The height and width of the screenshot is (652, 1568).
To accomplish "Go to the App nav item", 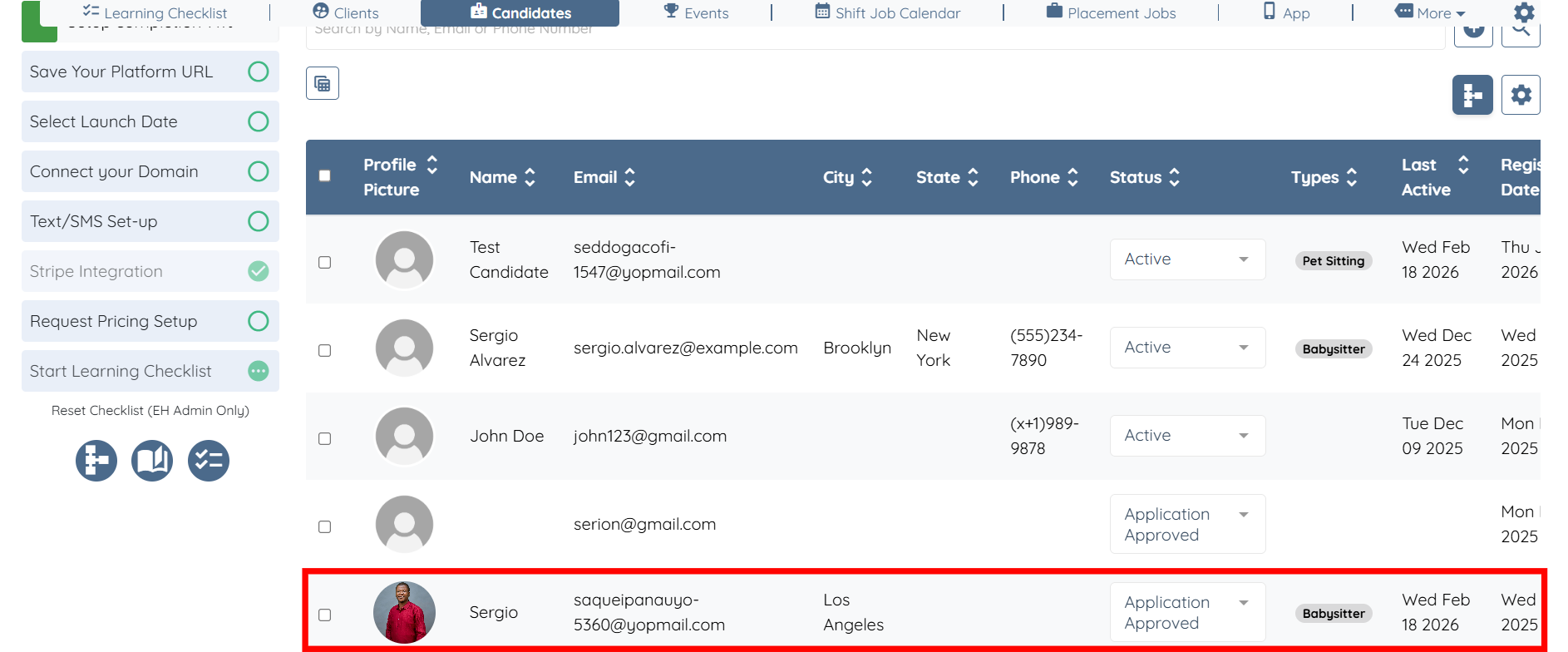I will [1286, 12].
